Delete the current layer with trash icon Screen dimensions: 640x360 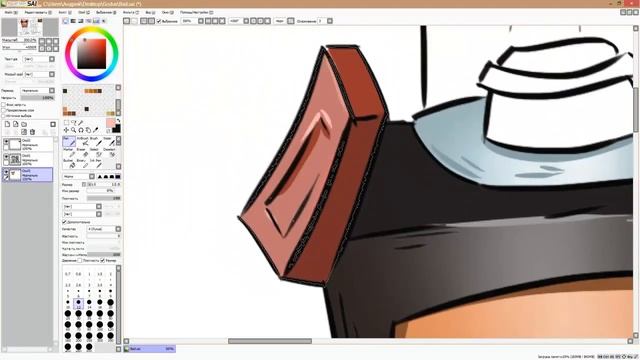(32, 132)
